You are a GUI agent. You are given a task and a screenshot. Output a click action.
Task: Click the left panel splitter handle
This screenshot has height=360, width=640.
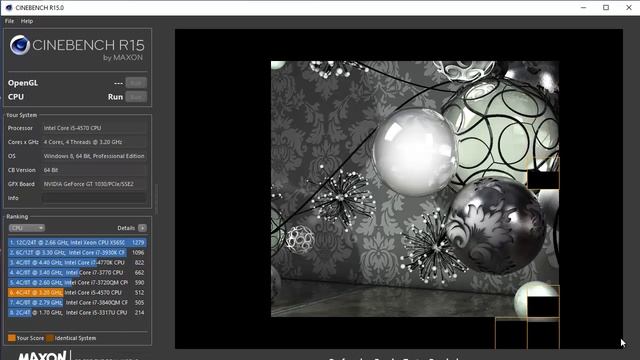coord(156,200)
